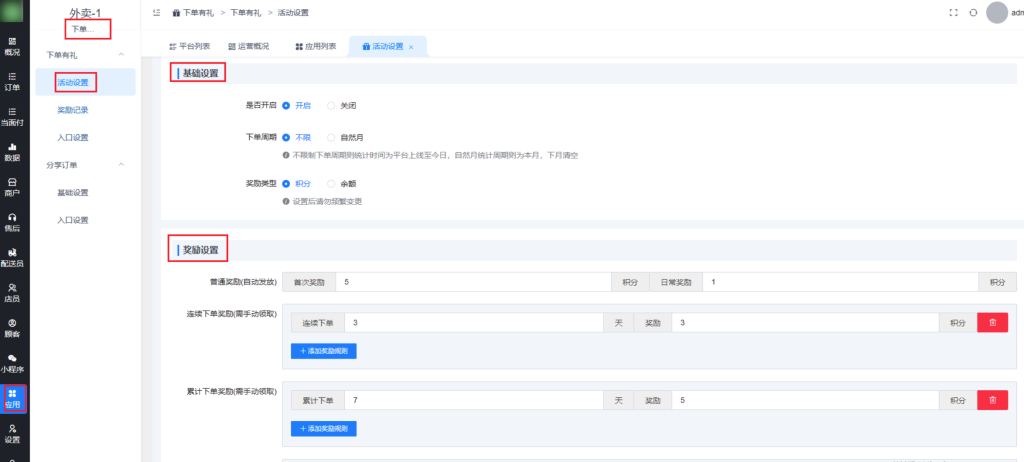
Task: Click the fullscreen icon in top bar
Action: [953, 12]
